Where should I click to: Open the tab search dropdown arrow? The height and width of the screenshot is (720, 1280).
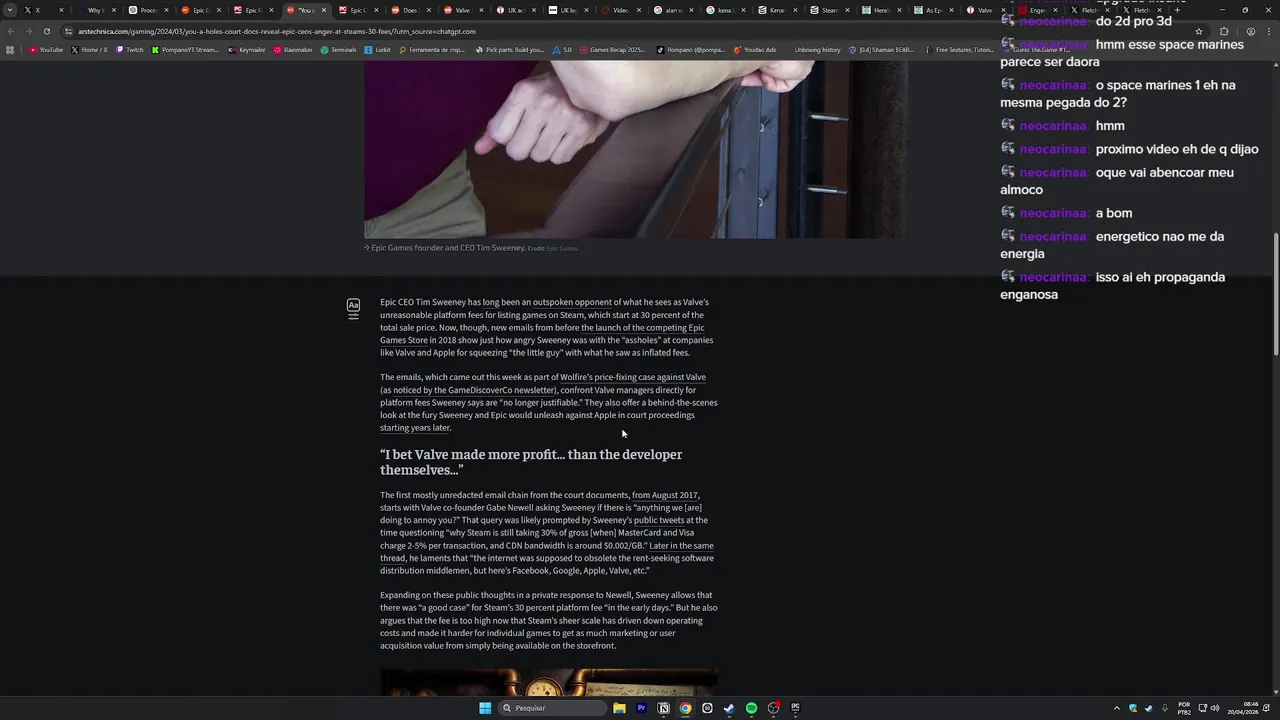pos(10,10)
